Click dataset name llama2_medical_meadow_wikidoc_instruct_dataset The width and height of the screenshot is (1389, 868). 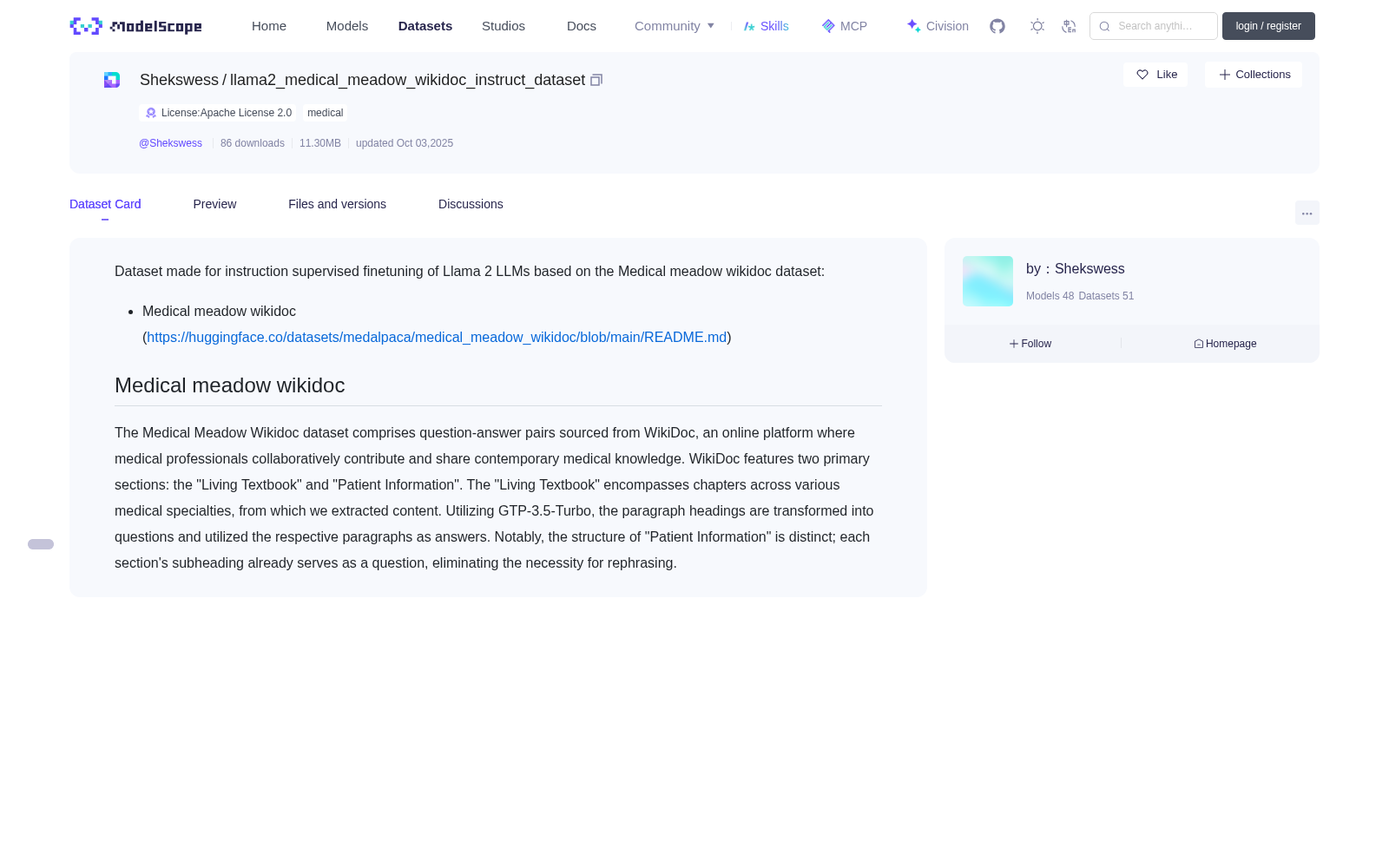(x=407, y=80)
